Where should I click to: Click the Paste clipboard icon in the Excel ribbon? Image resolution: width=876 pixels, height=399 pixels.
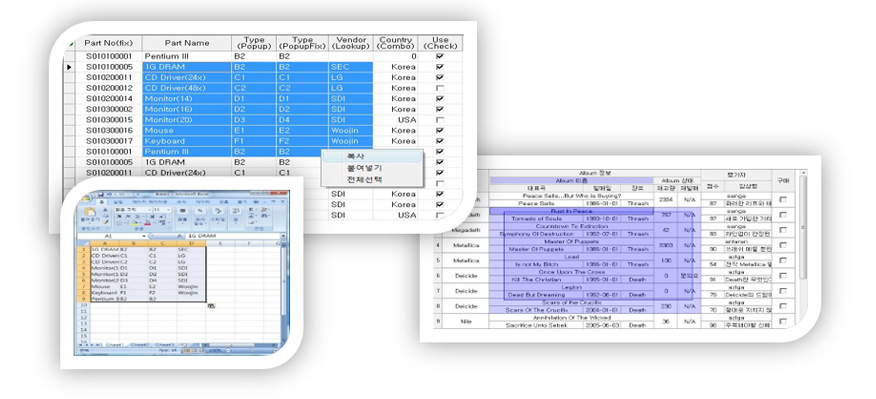point(90,212)
